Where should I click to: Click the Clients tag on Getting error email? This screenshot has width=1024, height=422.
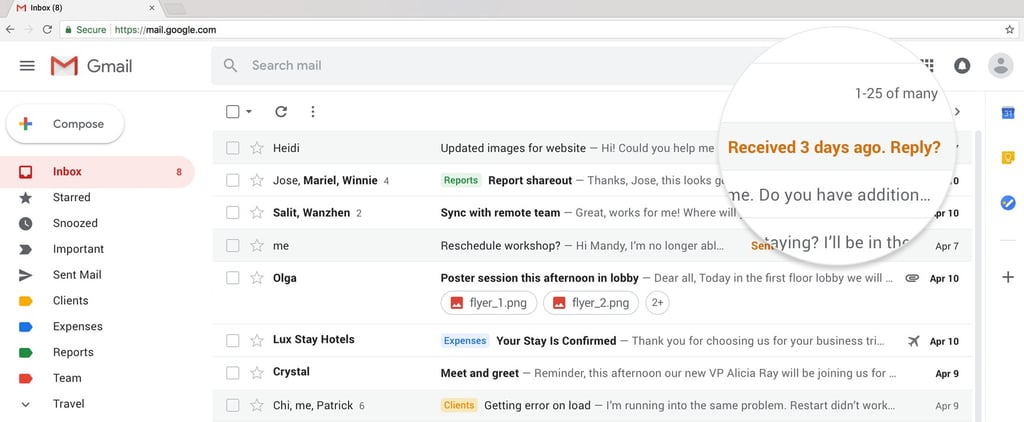tap(458, 406)
